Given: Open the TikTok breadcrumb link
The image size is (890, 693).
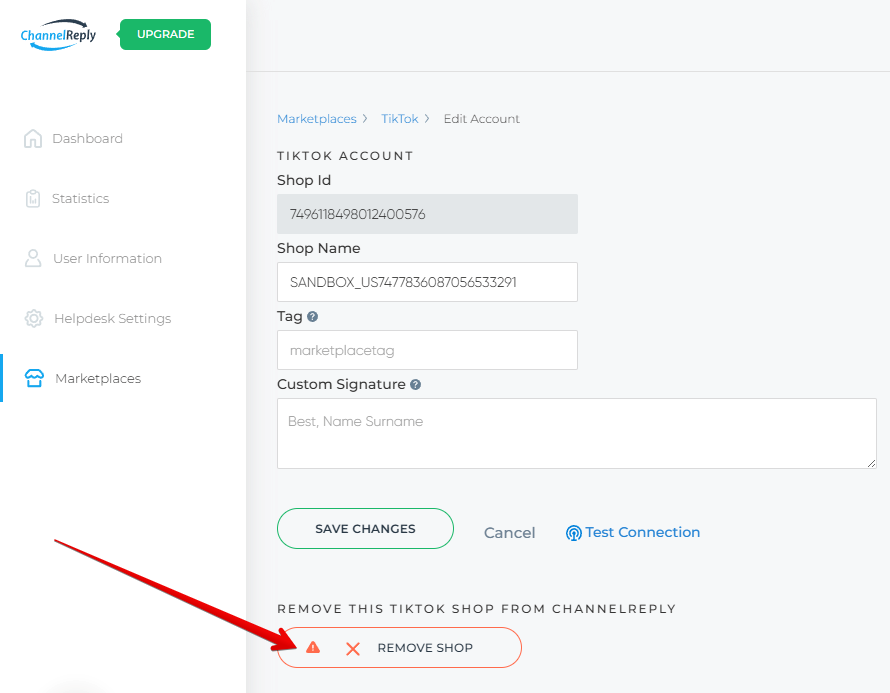Looking at the screenshot, I should 400,119.
